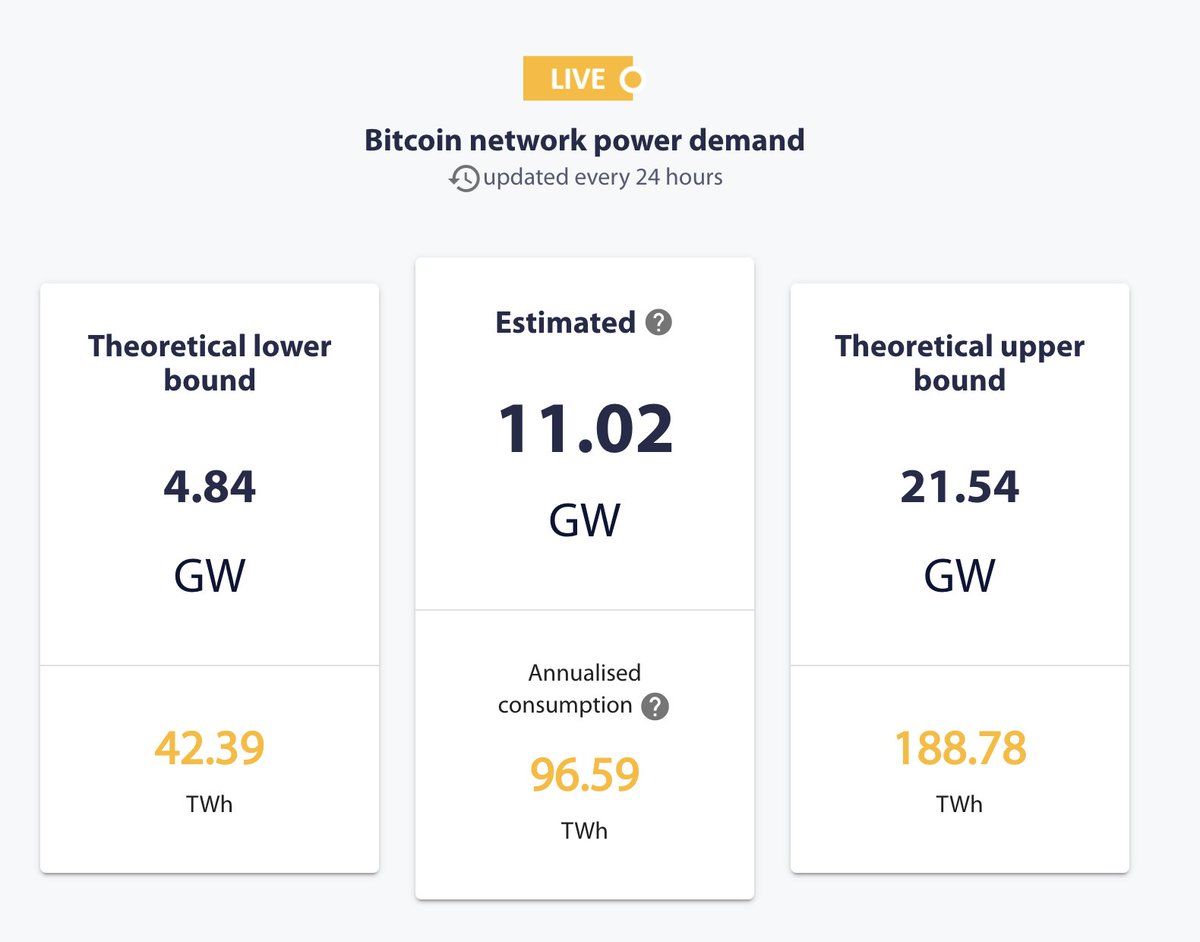Click the TWh unit under 96.59
1200x942 pixels.
[585, 831]
